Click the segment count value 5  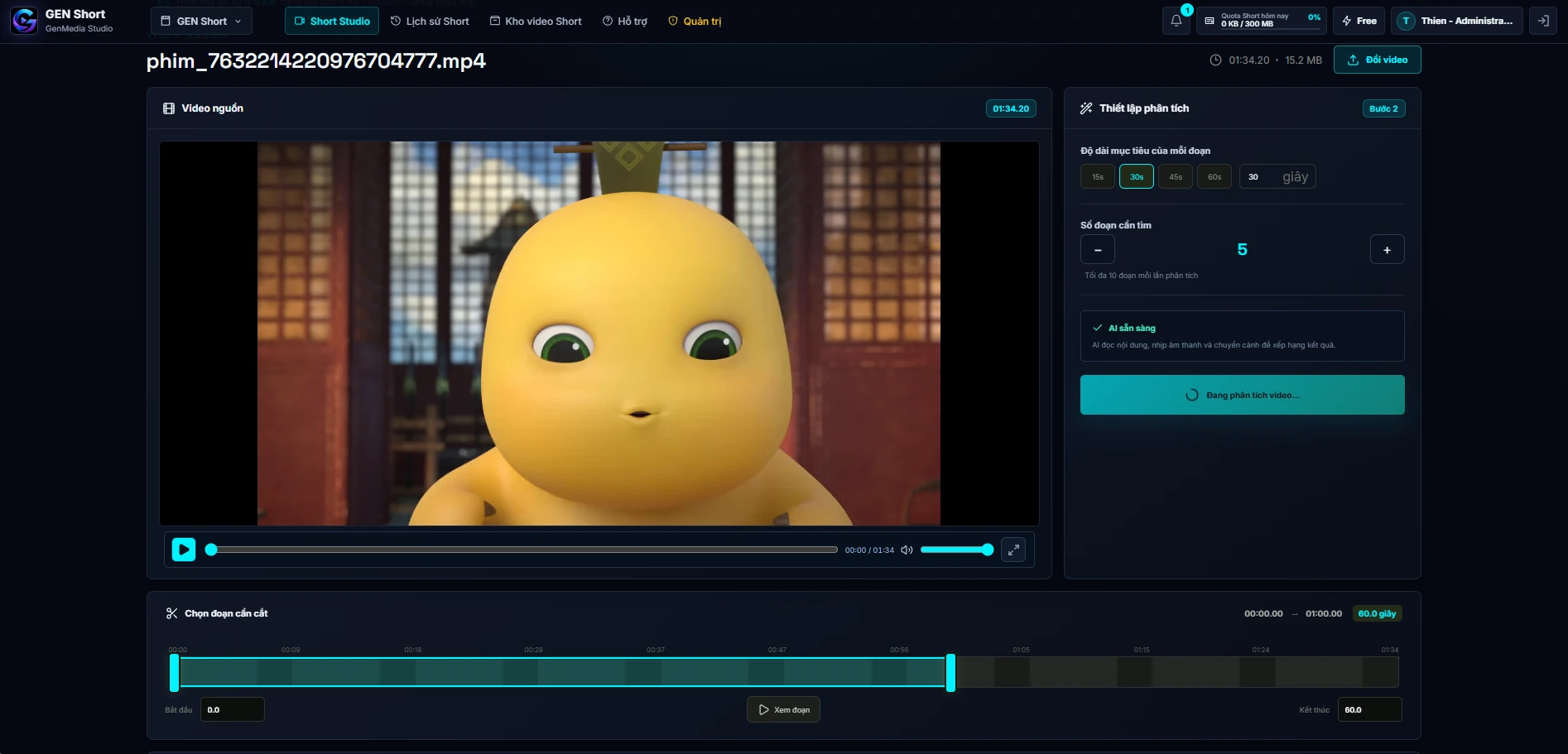tap(1242, 249)
